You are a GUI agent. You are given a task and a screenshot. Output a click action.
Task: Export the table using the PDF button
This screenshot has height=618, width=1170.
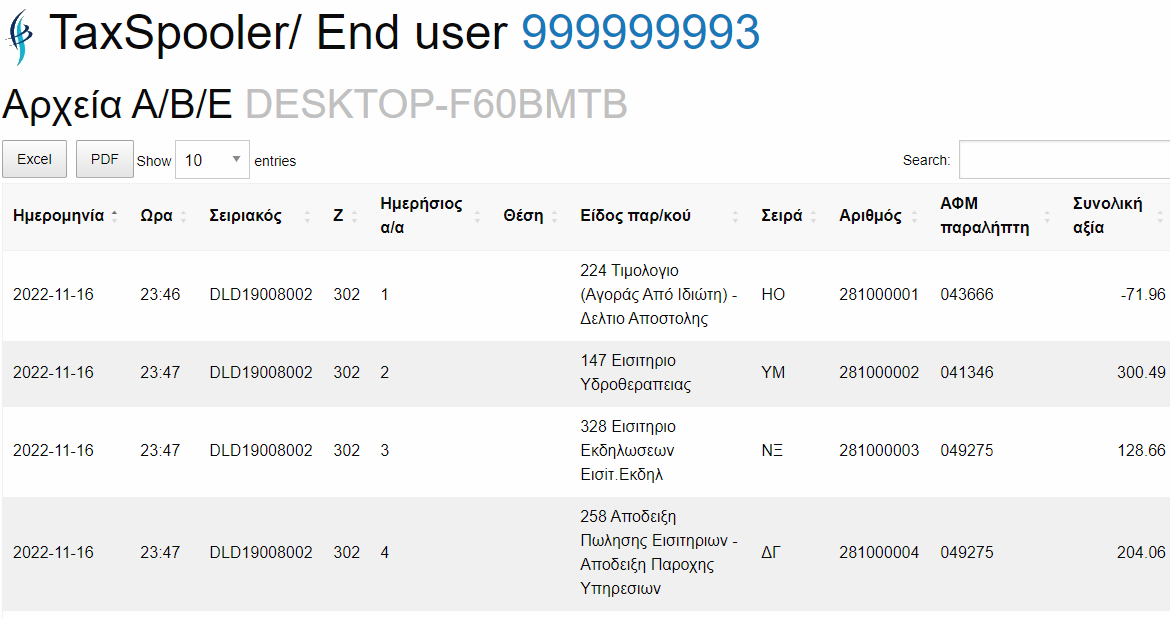(x=104, y=159)
